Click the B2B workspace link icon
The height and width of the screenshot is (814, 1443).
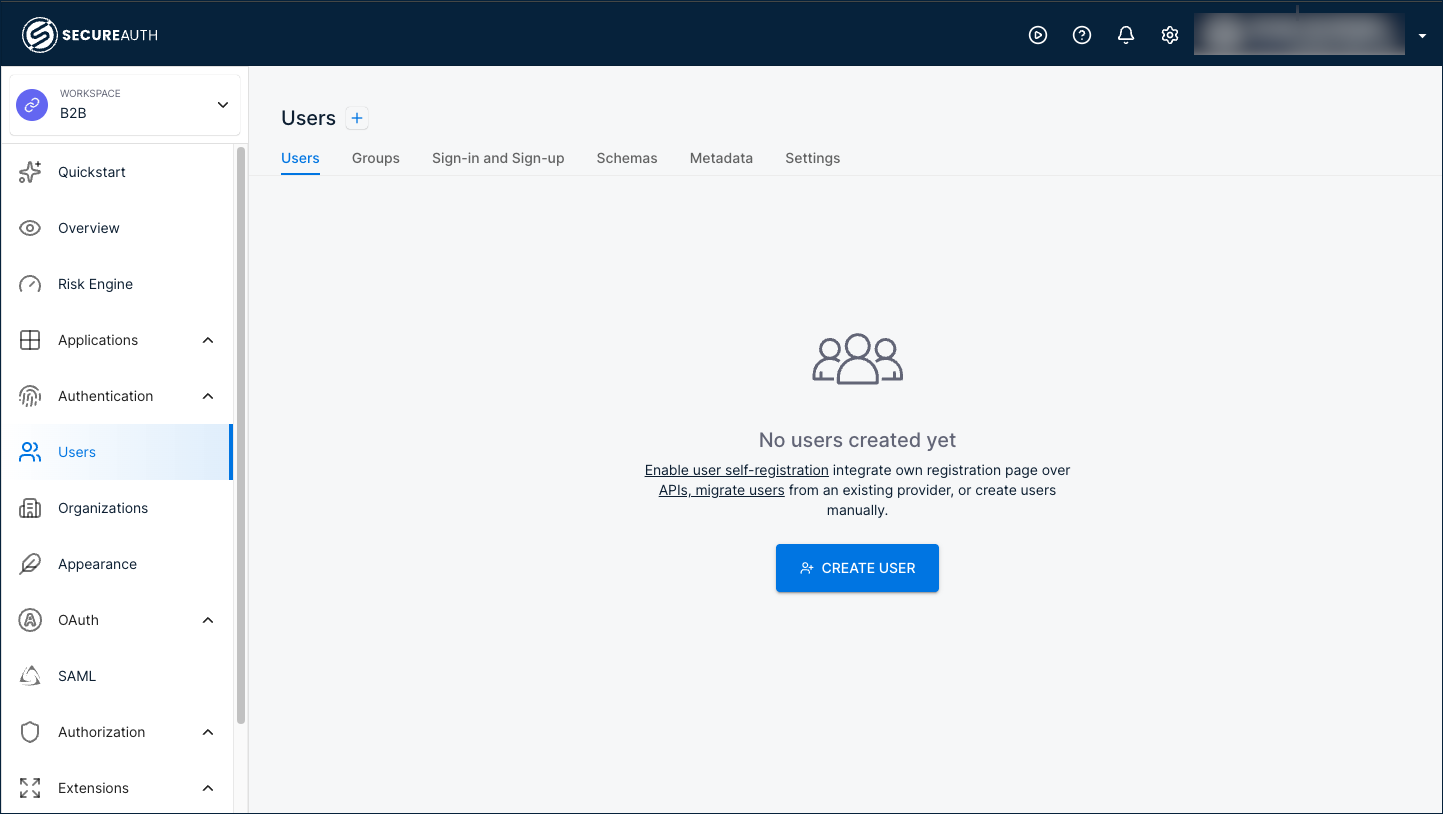32,104
